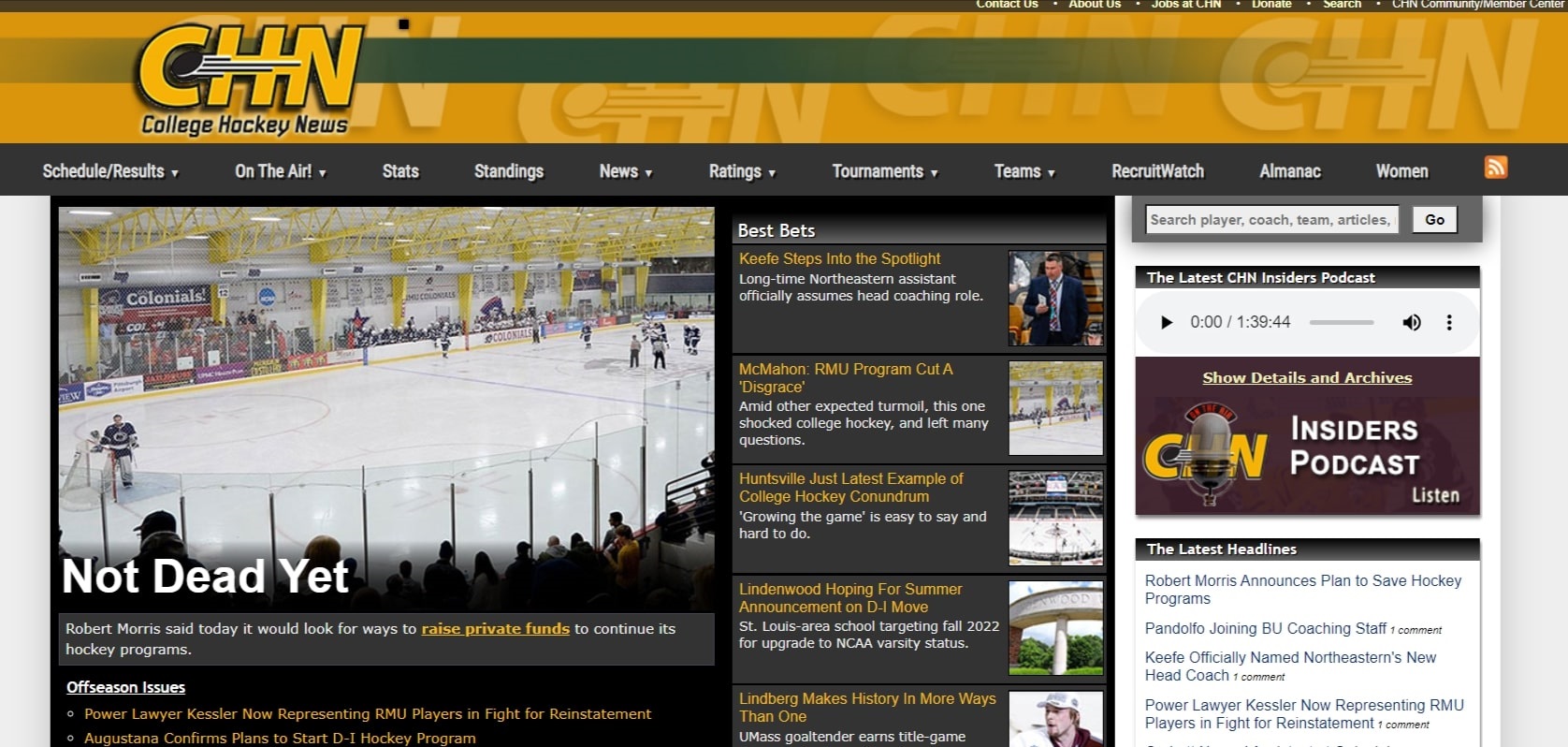Open podcast player more options menu

tap(1449, 322)
